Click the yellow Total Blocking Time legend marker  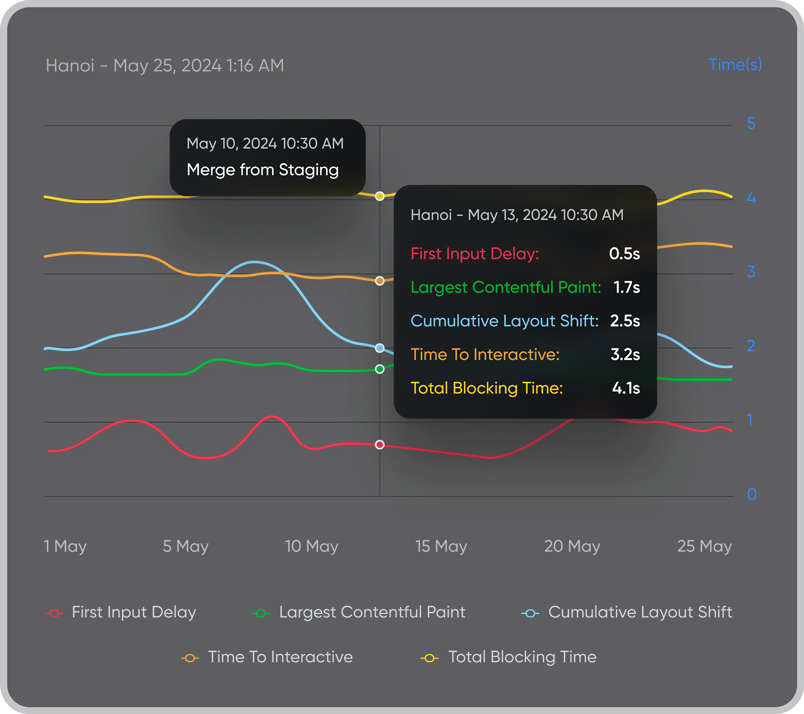(429, 657)
